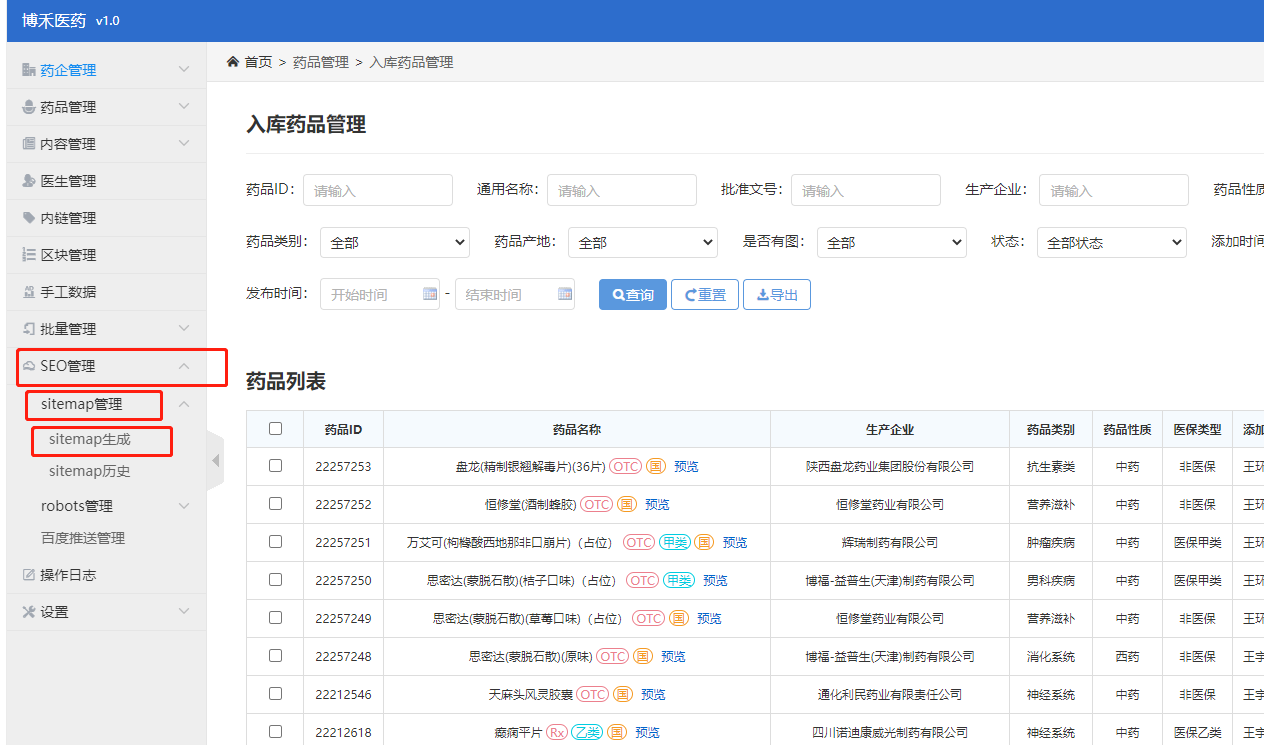Click the 批准文号 input field
Screen dimensions: 1264x745
pos(866,190)
